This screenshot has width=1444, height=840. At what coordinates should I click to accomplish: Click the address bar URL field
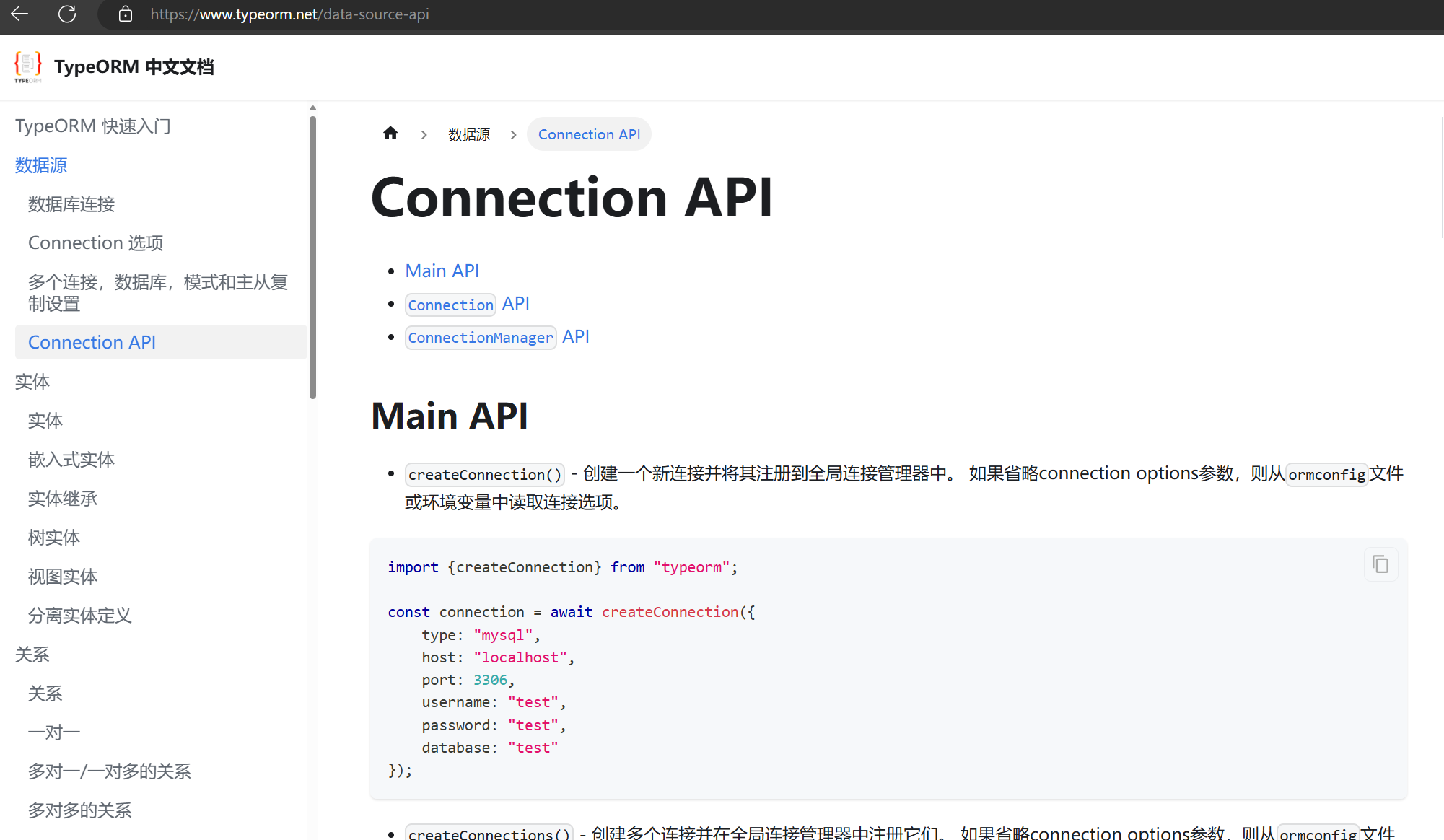coord(290,14)
